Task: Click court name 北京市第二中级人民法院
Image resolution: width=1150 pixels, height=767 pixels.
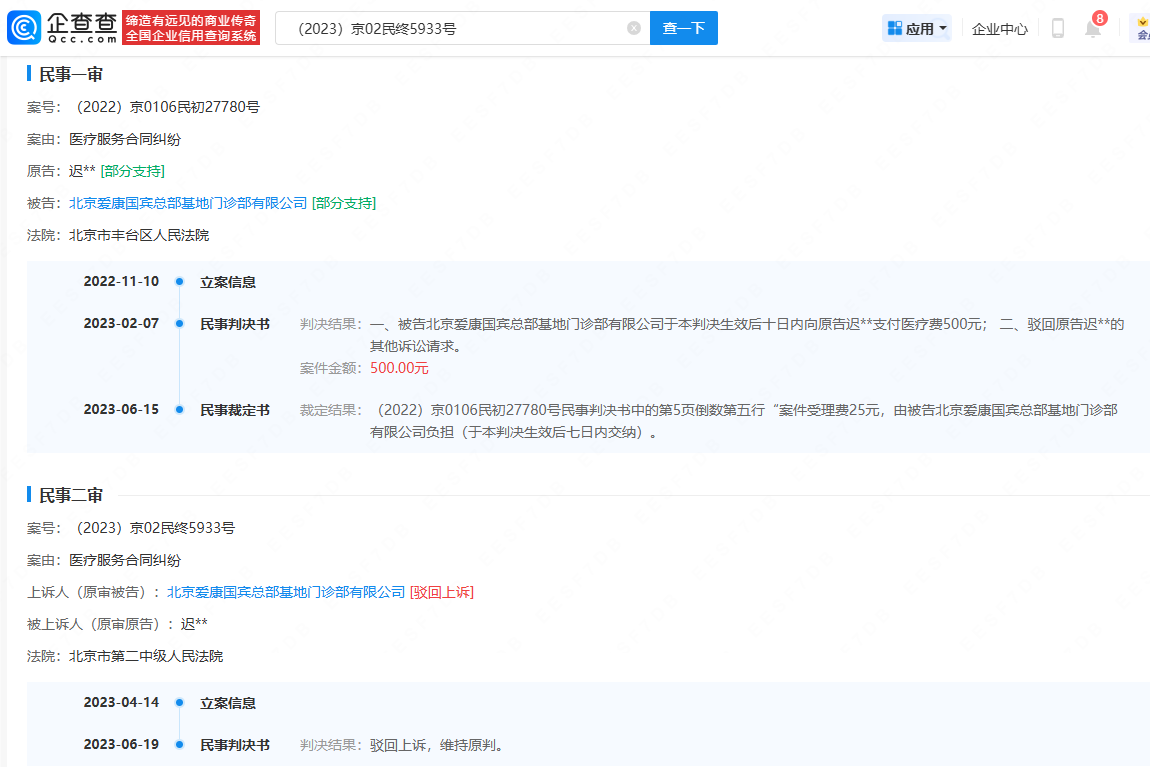Action: click(146, 656)
